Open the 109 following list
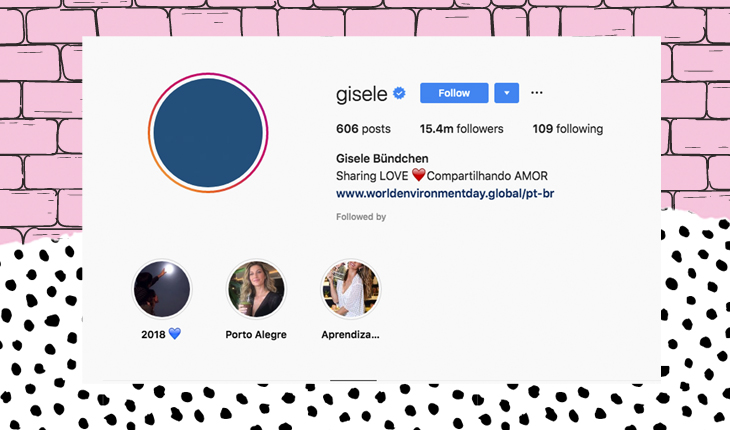Image resolution: width=730 pixels, height=430 pixels. pyautogui.click(x=568, y=129)
